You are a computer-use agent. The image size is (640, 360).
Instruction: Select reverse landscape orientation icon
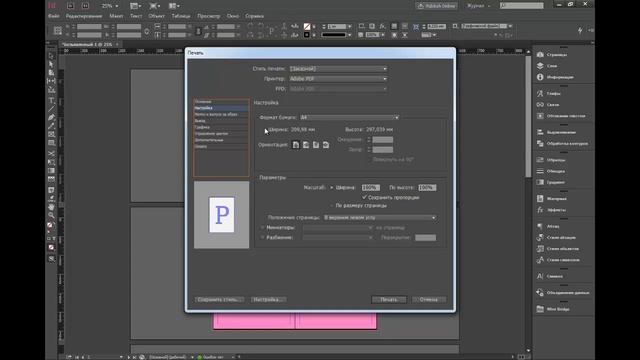pos(326,145)
